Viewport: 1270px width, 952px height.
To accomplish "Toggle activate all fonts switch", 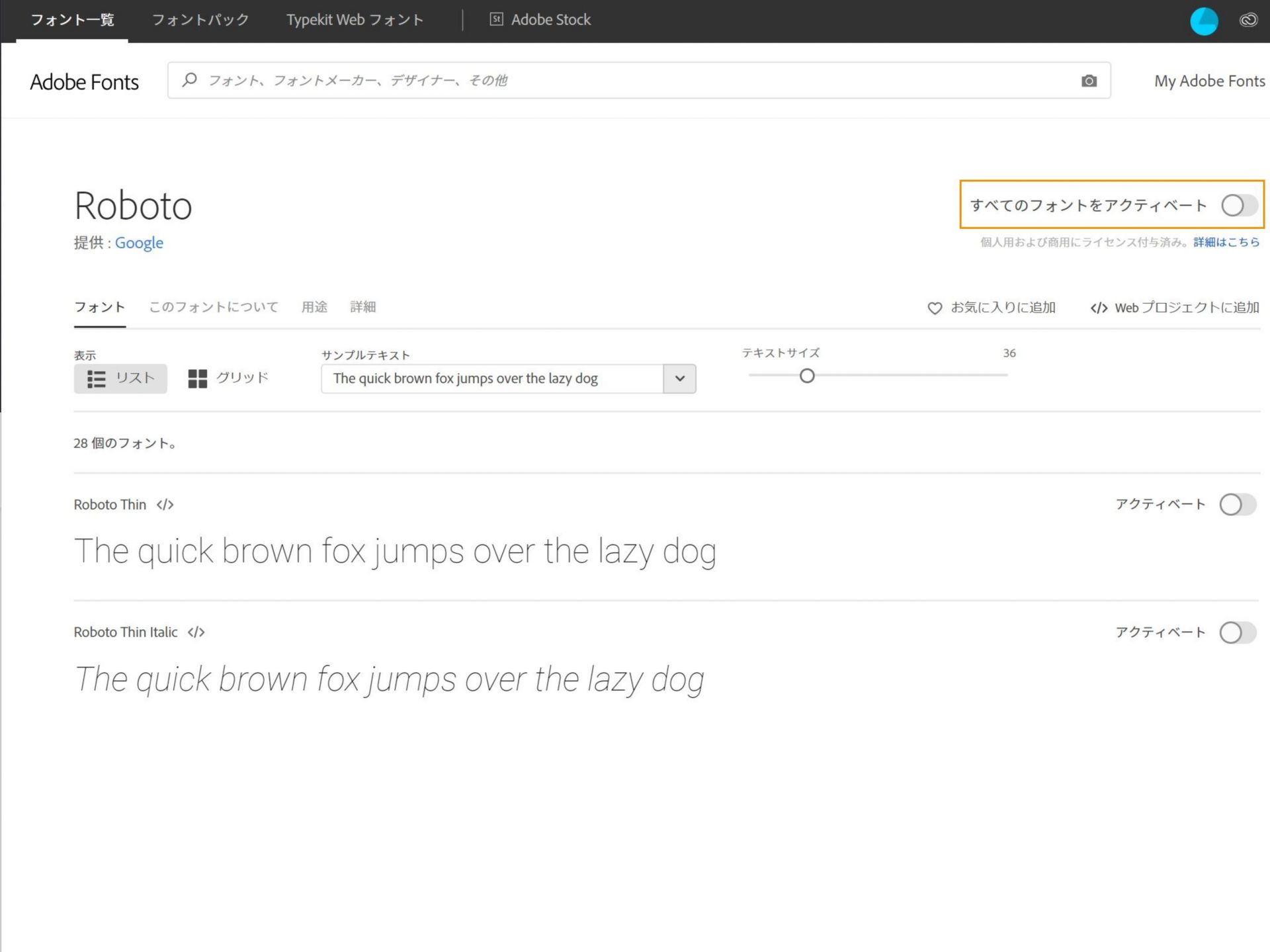I will pyautogui.click(x=1239, y=205).
